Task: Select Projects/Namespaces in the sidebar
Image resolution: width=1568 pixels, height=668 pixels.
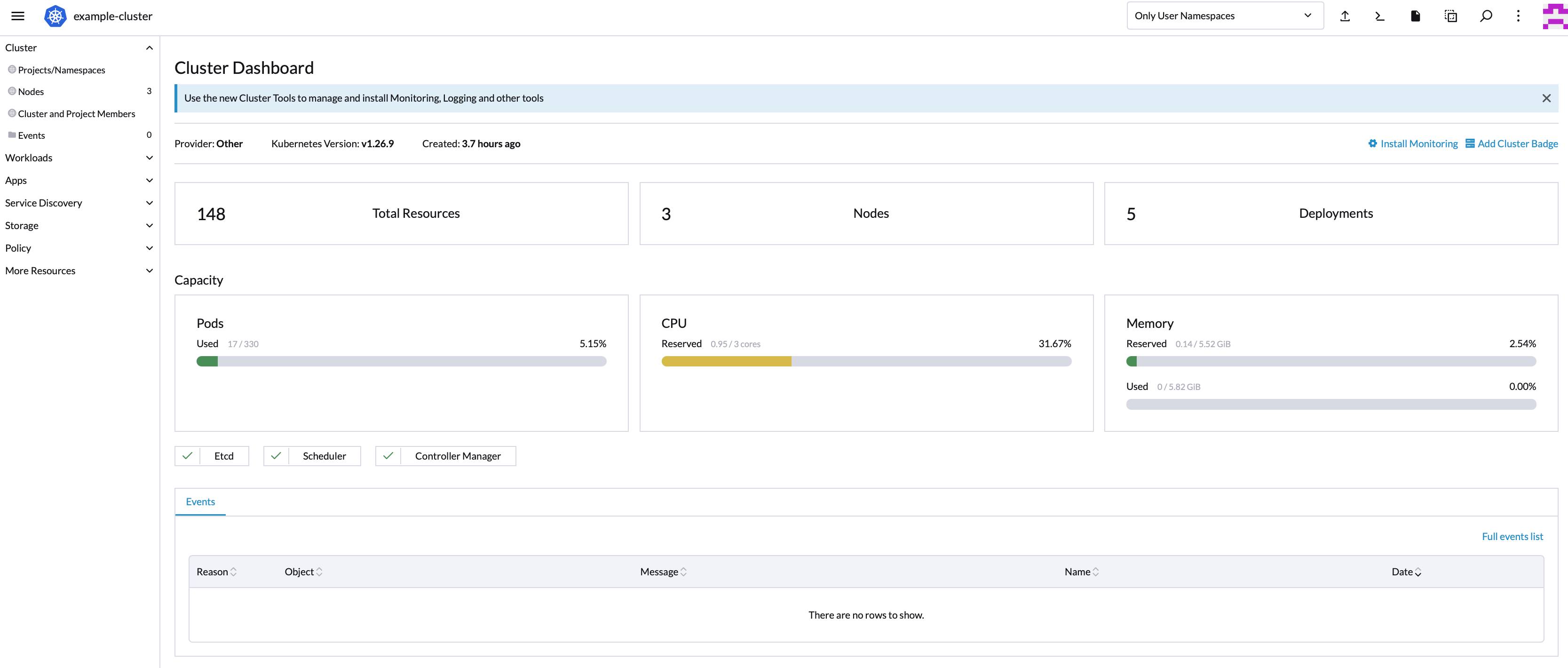Action: click(61, 70)
